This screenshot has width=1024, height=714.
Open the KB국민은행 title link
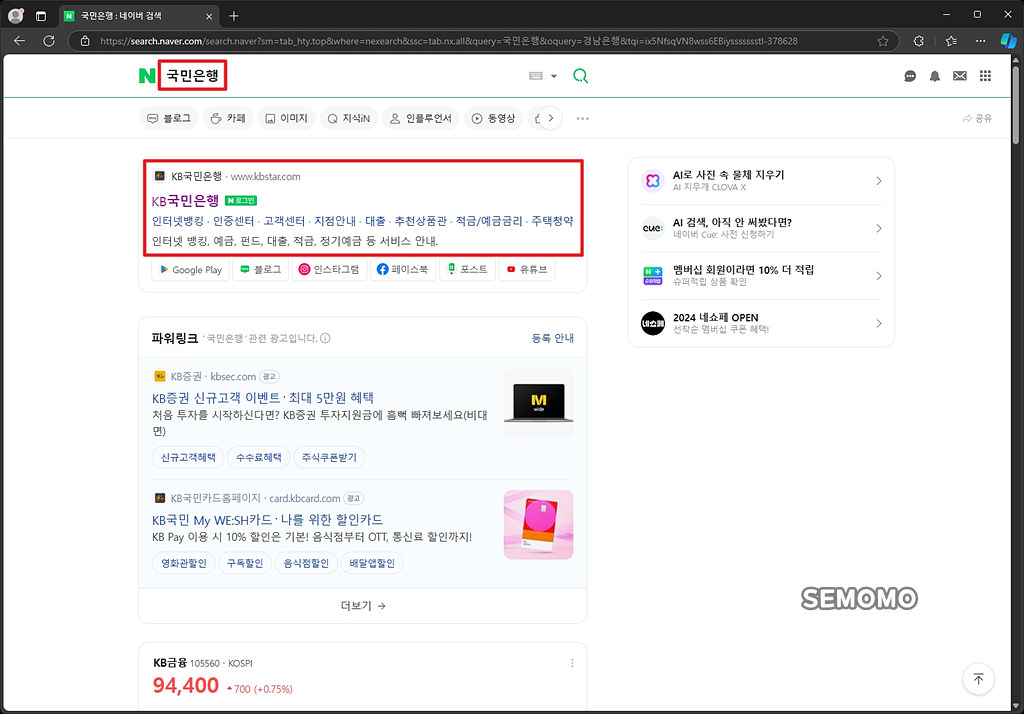(x=185, y=201)
